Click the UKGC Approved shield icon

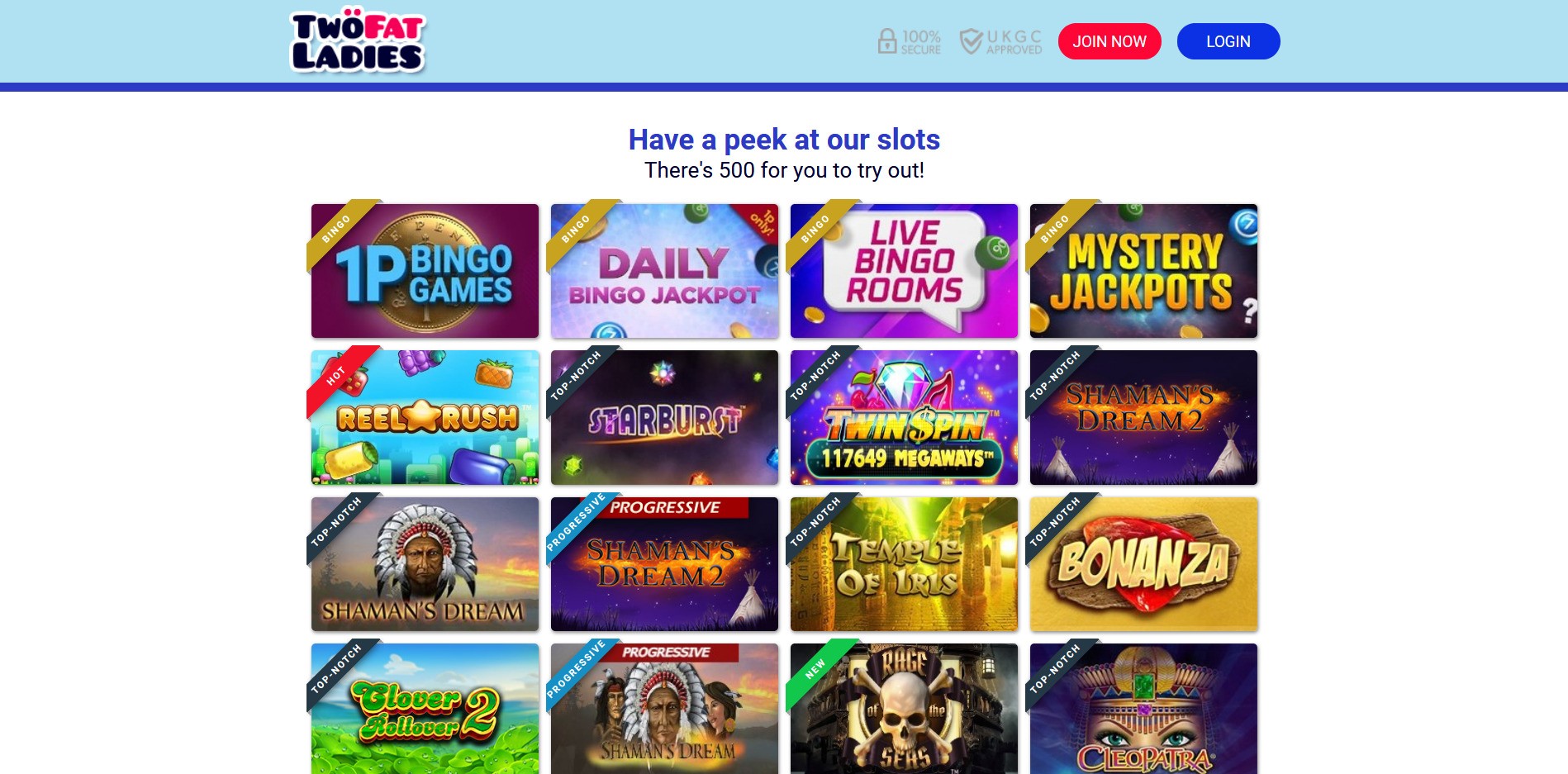[971, 41]
